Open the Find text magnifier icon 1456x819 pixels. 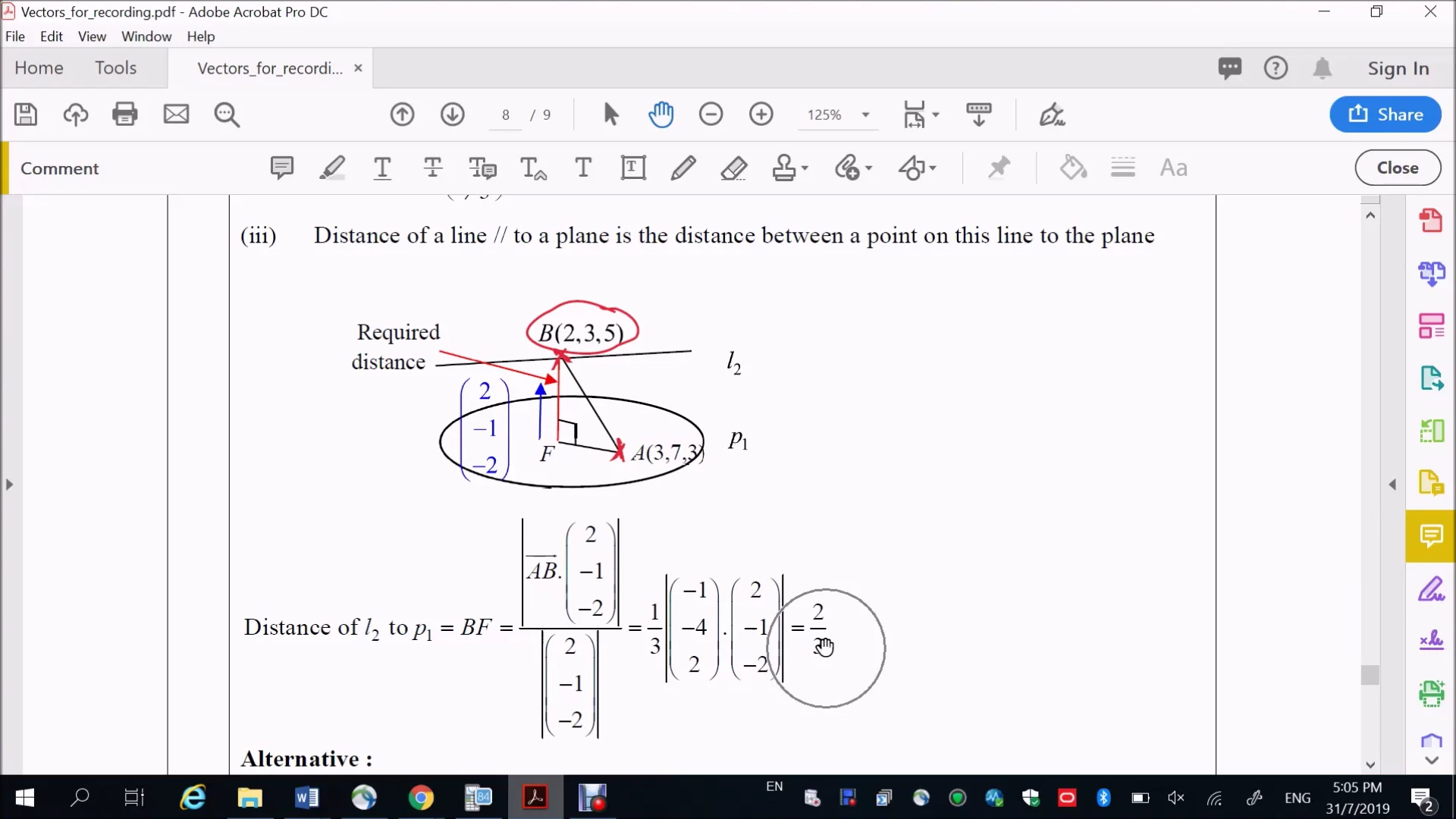click(227, 115)
